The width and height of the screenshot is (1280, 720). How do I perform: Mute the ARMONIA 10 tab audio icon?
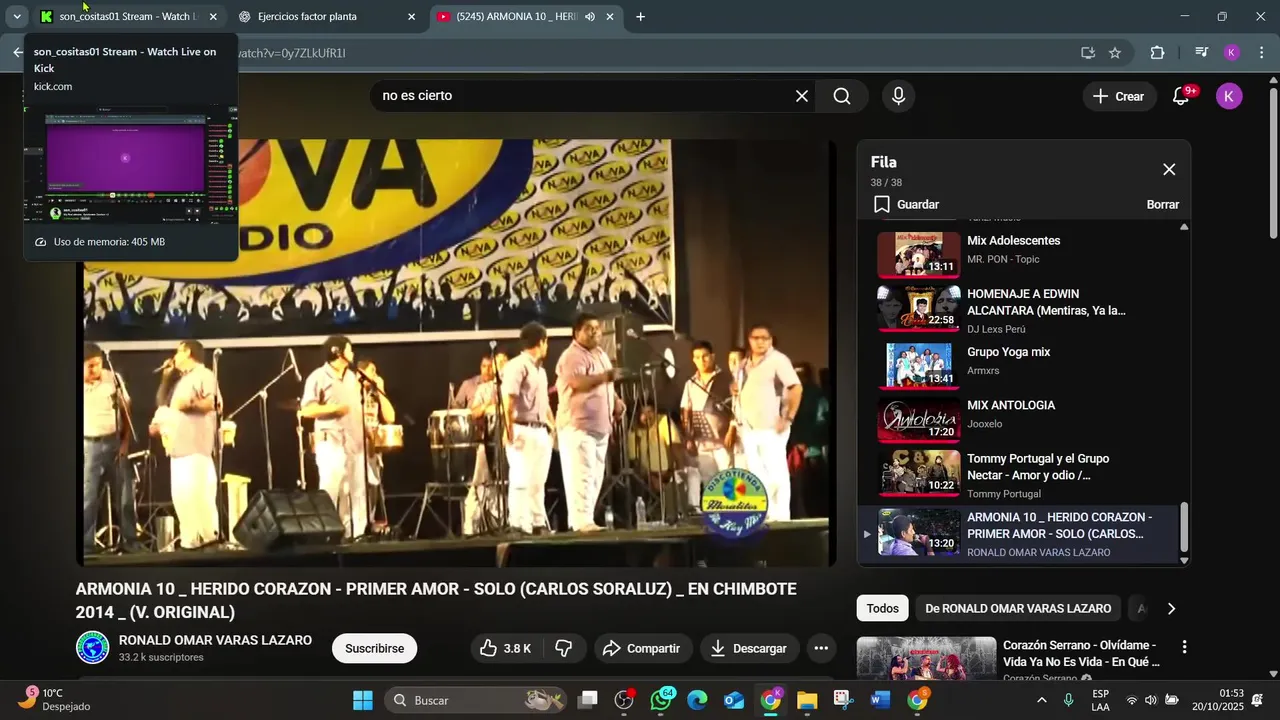coord(590,17)
